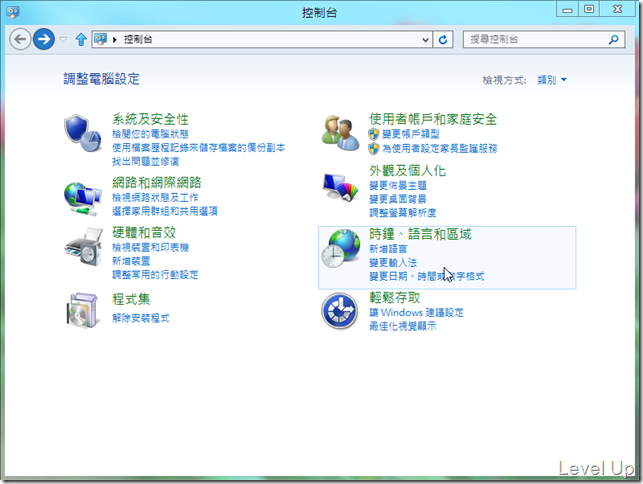Click 最佳化視覺顯示 link
This screenshot has height=484, width=643.
click(x=403, y=326)
